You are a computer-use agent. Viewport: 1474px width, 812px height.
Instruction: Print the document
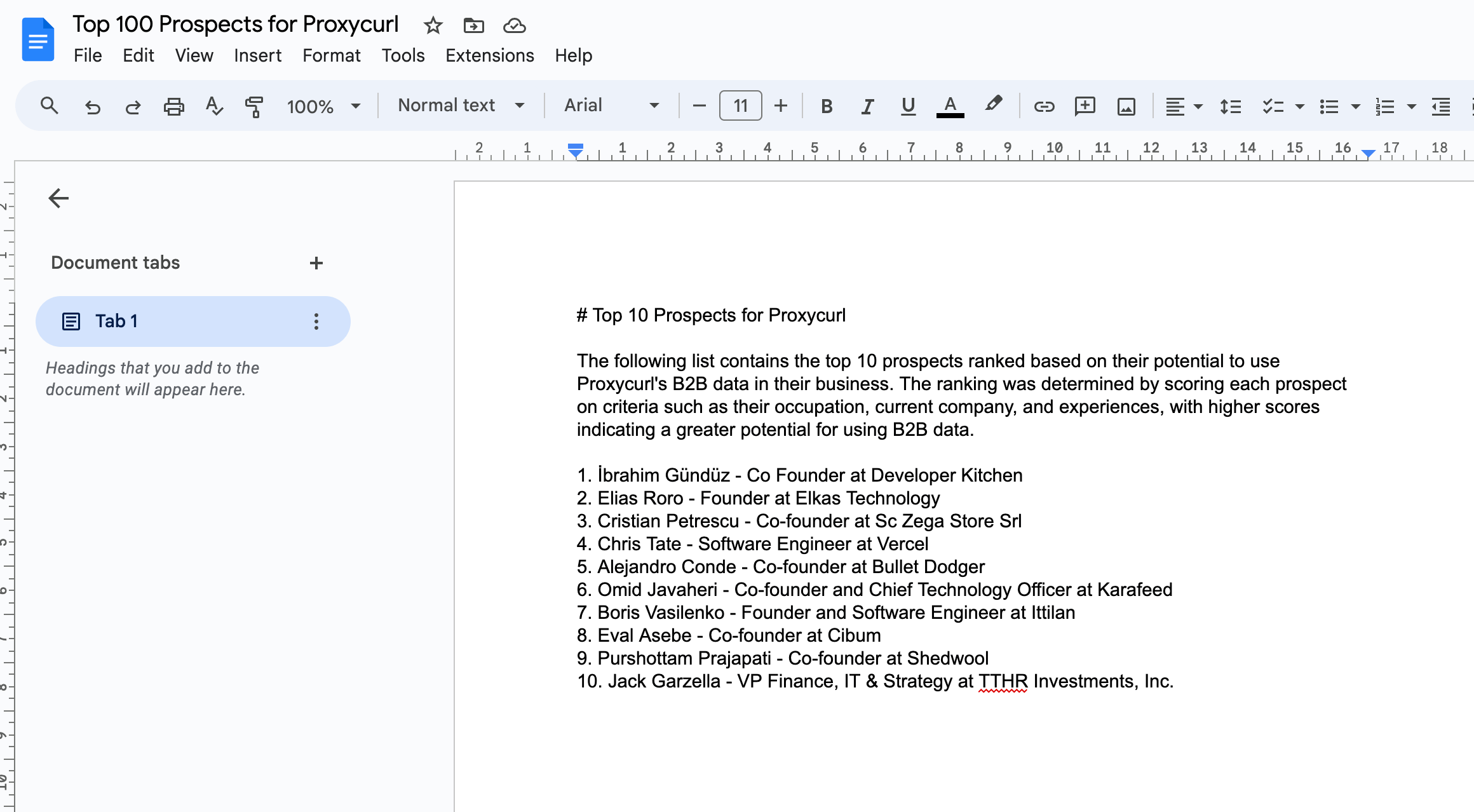pyautogui.click(x=173, y=106)
